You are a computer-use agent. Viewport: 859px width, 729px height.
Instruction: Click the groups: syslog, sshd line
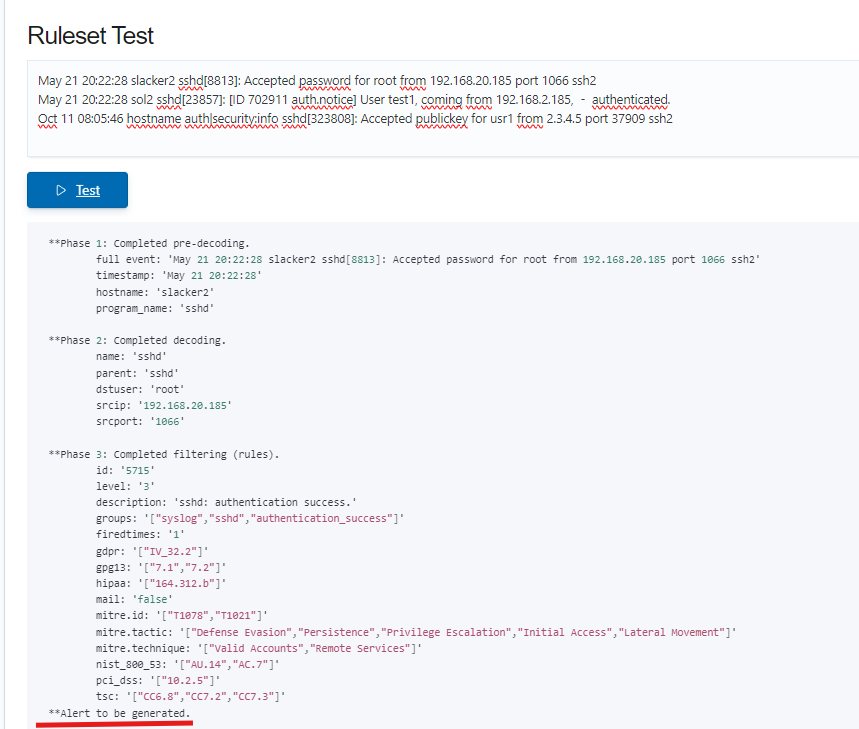[250, 519]
